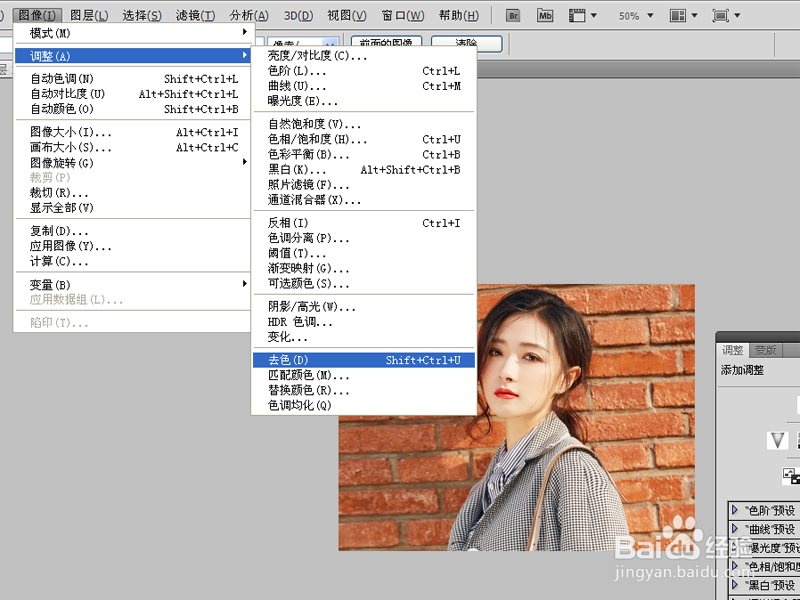Select 曲线(U)... adjustment

tap(364, 86)
